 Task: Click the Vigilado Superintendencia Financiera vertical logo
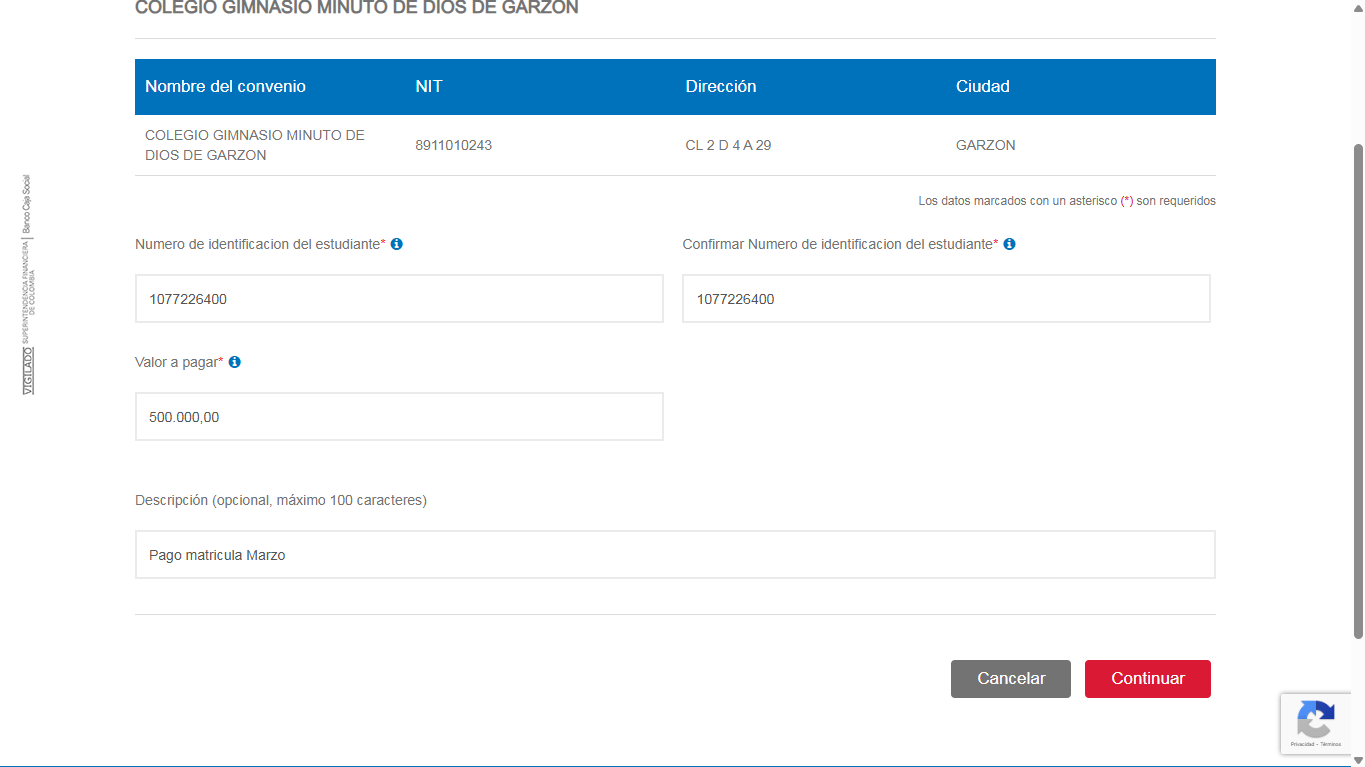[x=28, y=285]
